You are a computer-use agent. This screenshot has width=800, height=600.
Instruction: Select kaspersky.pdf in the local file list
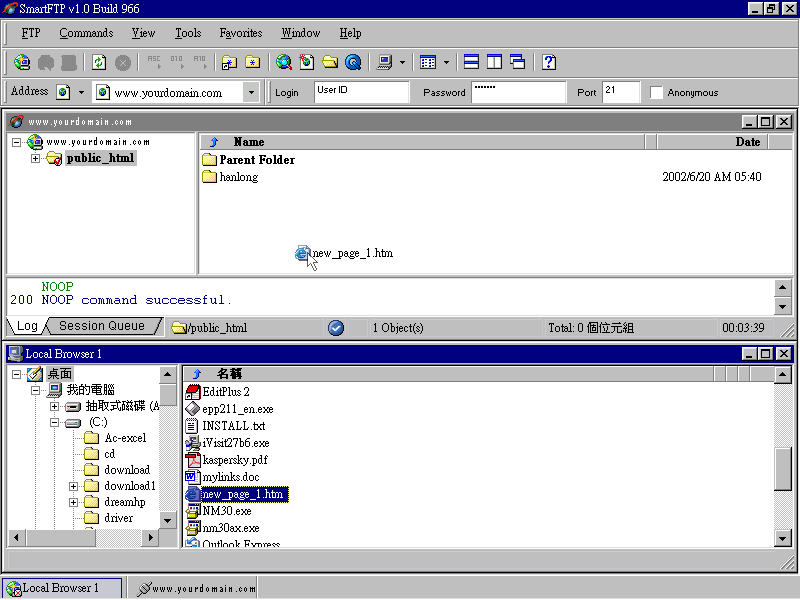[227, 460]
